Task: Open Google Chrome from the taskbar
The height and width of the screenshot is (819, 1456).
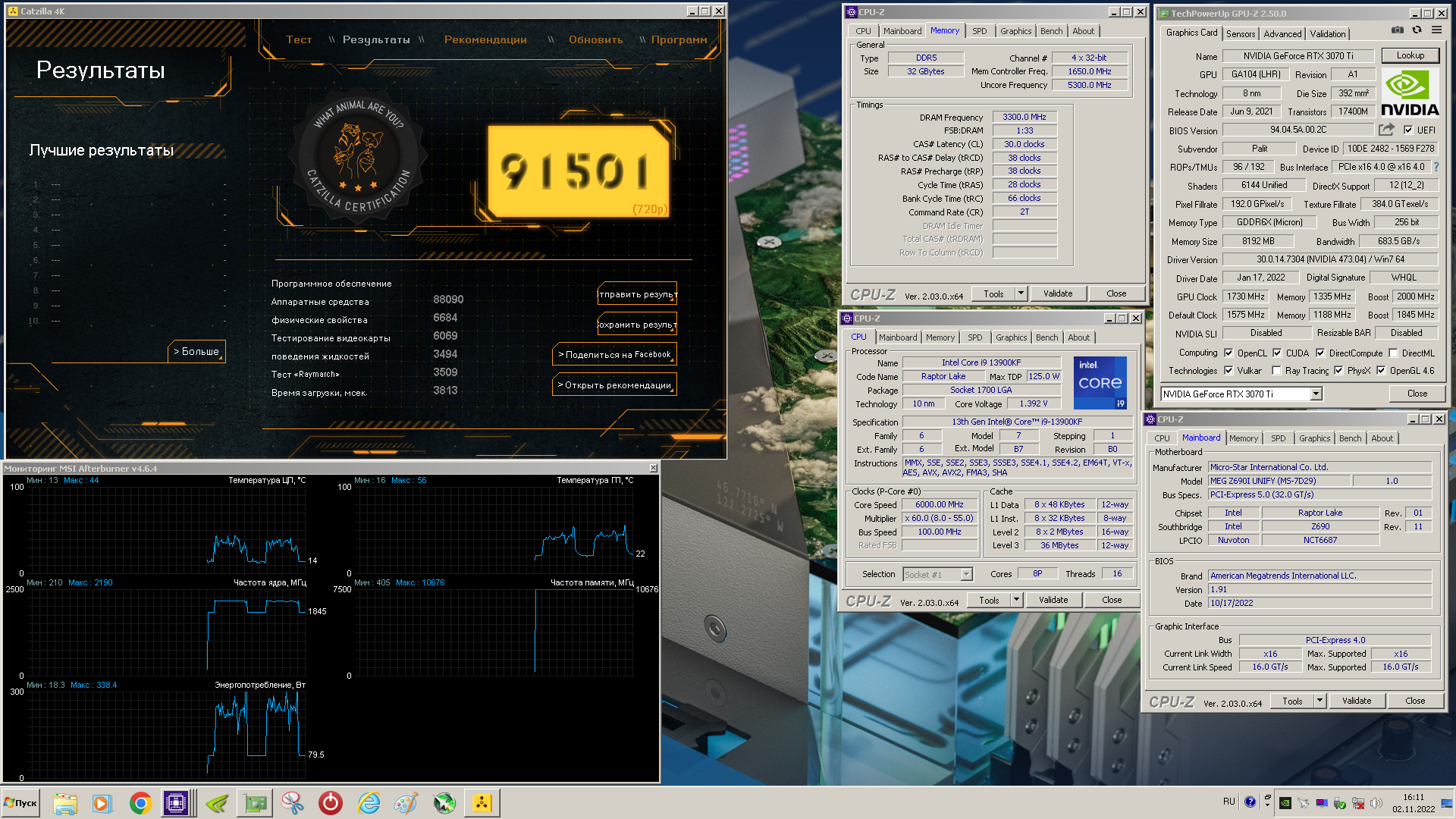Action: click(x=140, y=803)
